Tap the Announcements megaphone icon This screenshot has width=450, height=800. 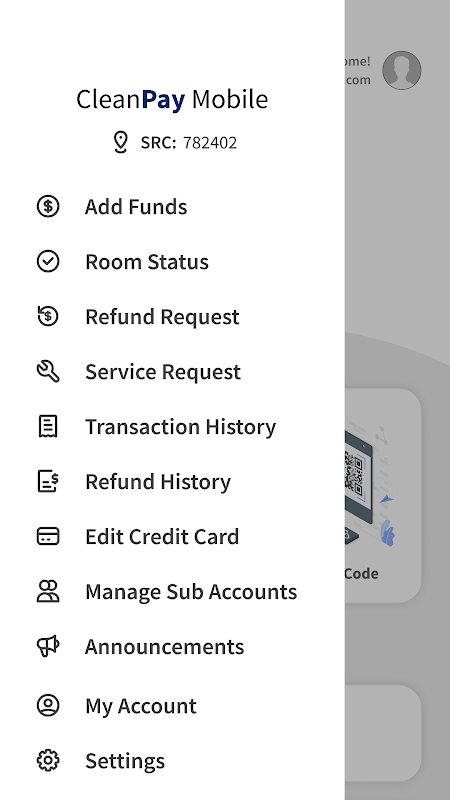click(x=48, y=646)
